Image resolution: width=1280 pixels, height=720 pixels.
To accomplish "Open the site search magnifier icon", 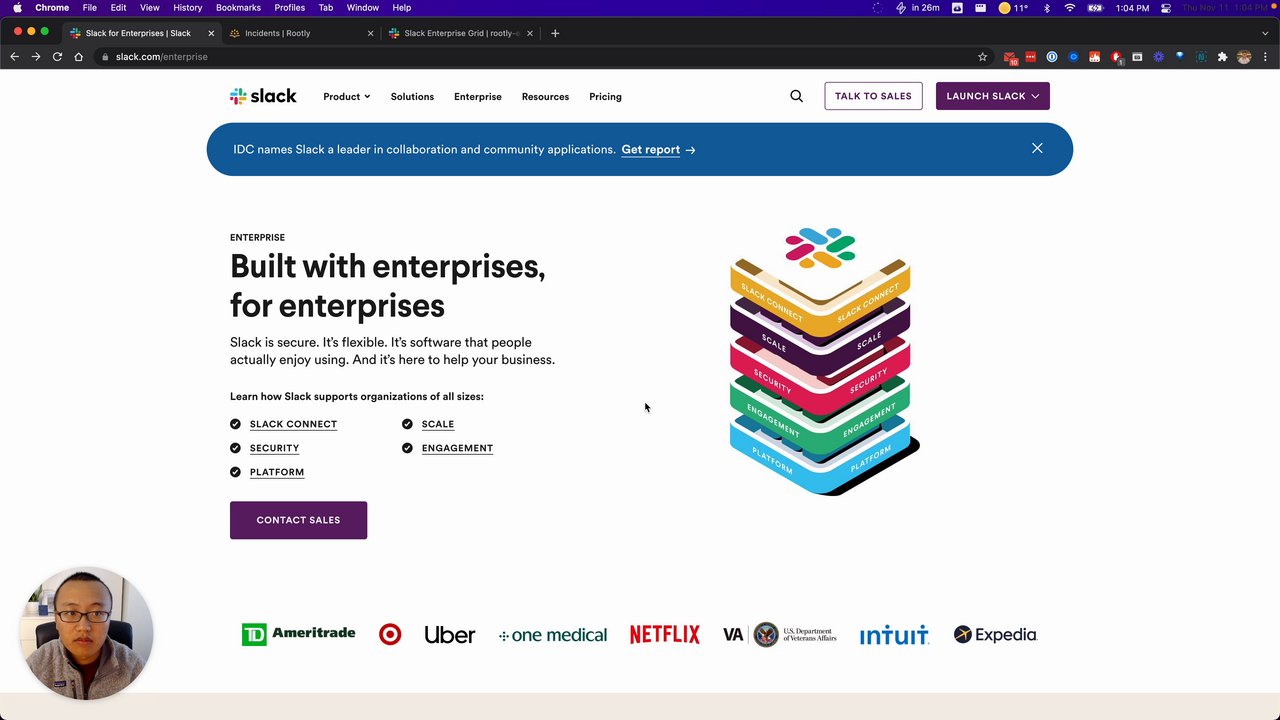I will (796, 96).
